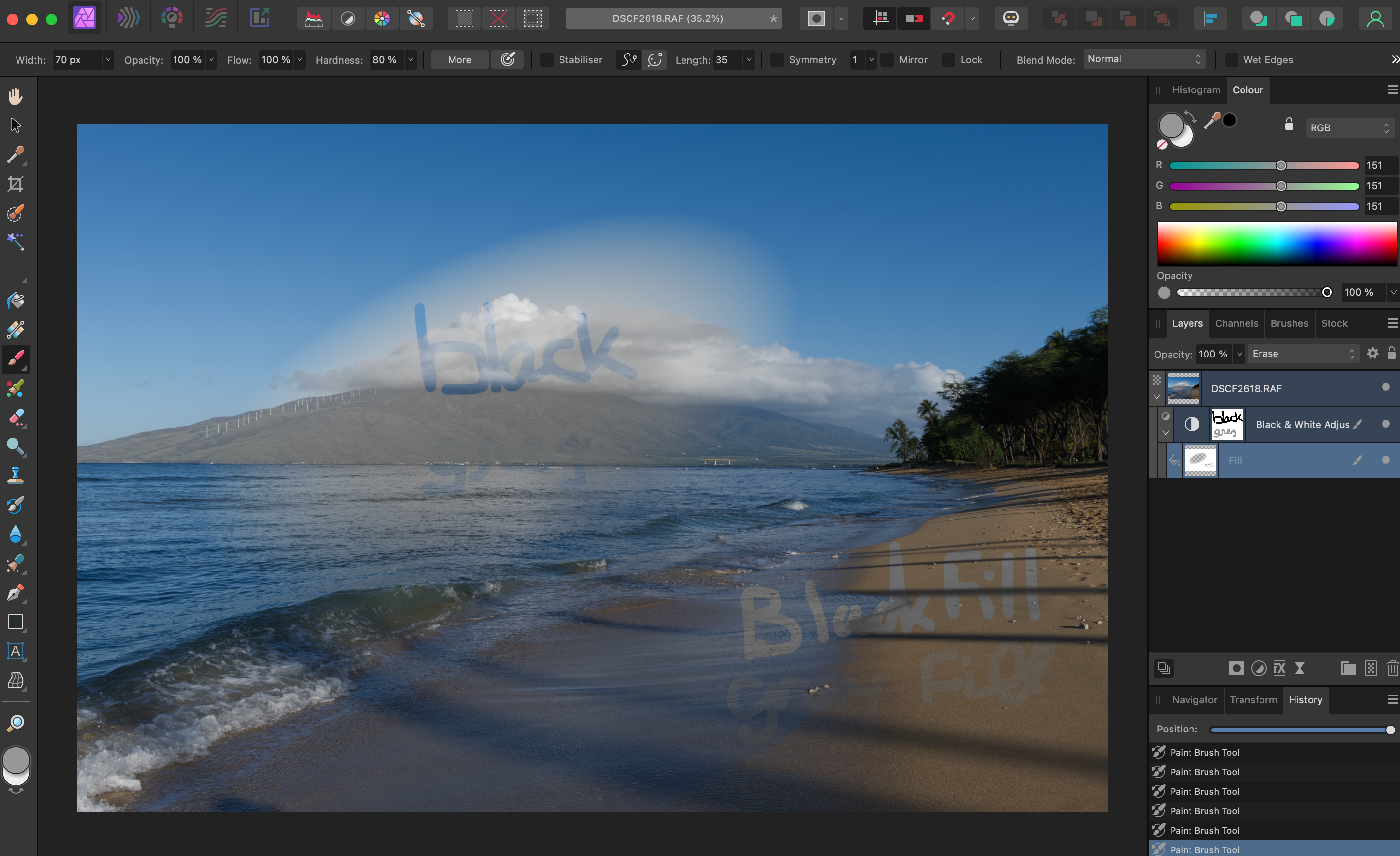Enable the Symmetry checkbox
Image resolution: width=1400 pixels, height=856 pixels.
pyautogui.click(x=777, y=60)
